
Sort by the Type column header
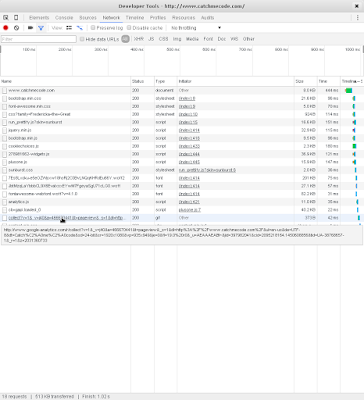pos(166,81)
